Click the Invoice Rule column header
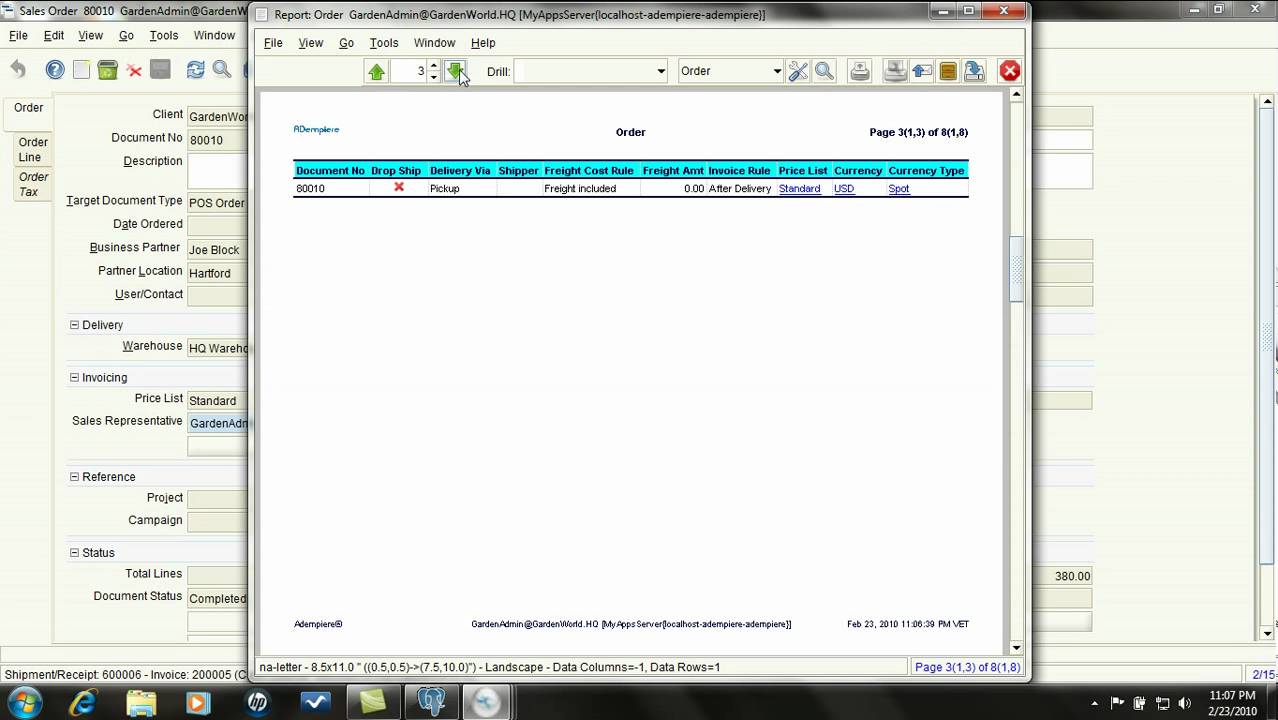 739,170
